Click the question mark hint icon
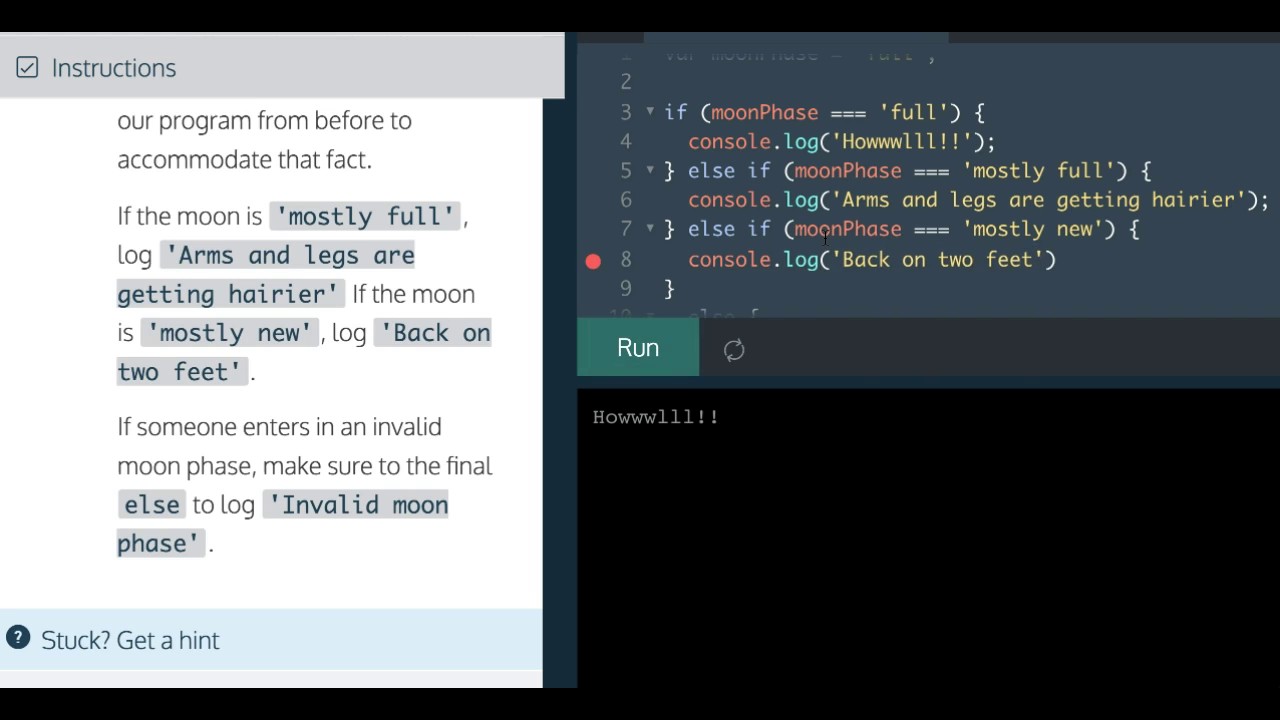 tap(17, 638)
